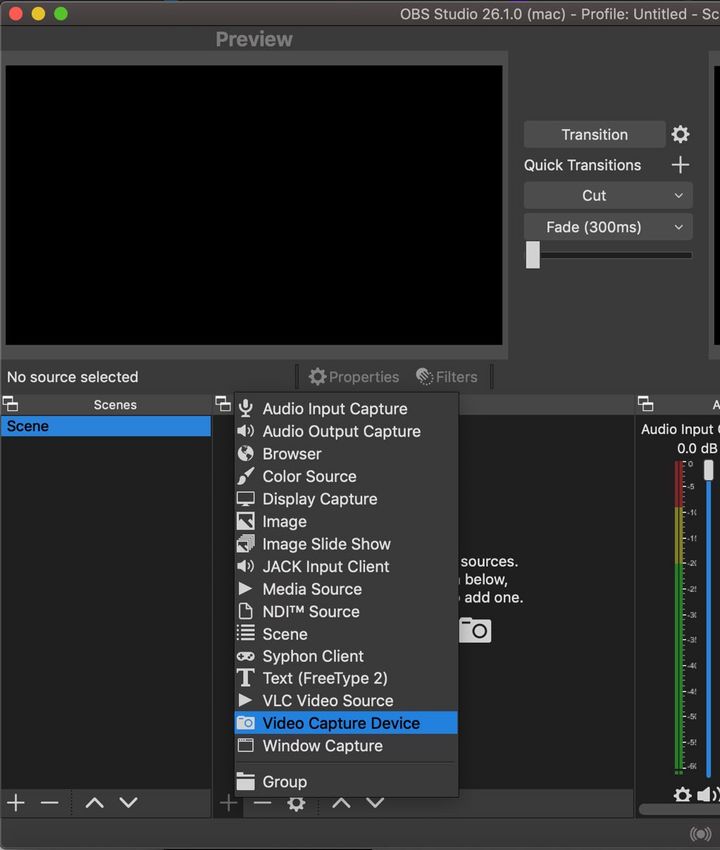This screenshot has height=850, width=720.
Task: Move scene up with the up arrow
Action: [95, 802]
